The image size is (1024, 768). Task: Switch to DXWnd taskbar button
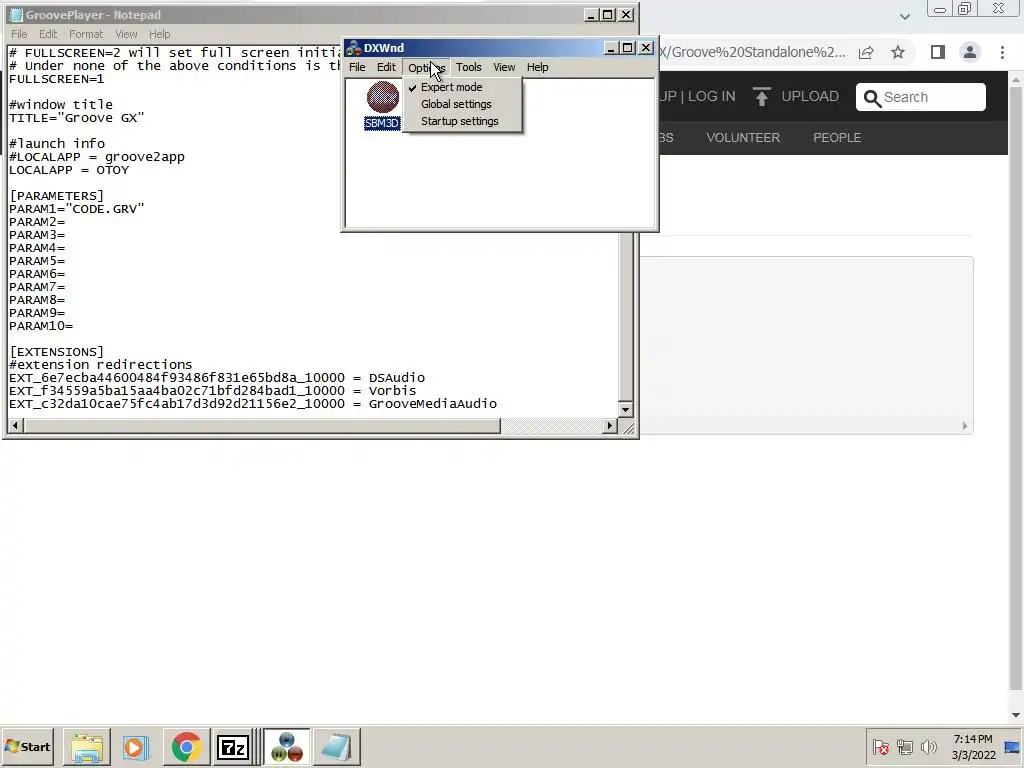287,747
